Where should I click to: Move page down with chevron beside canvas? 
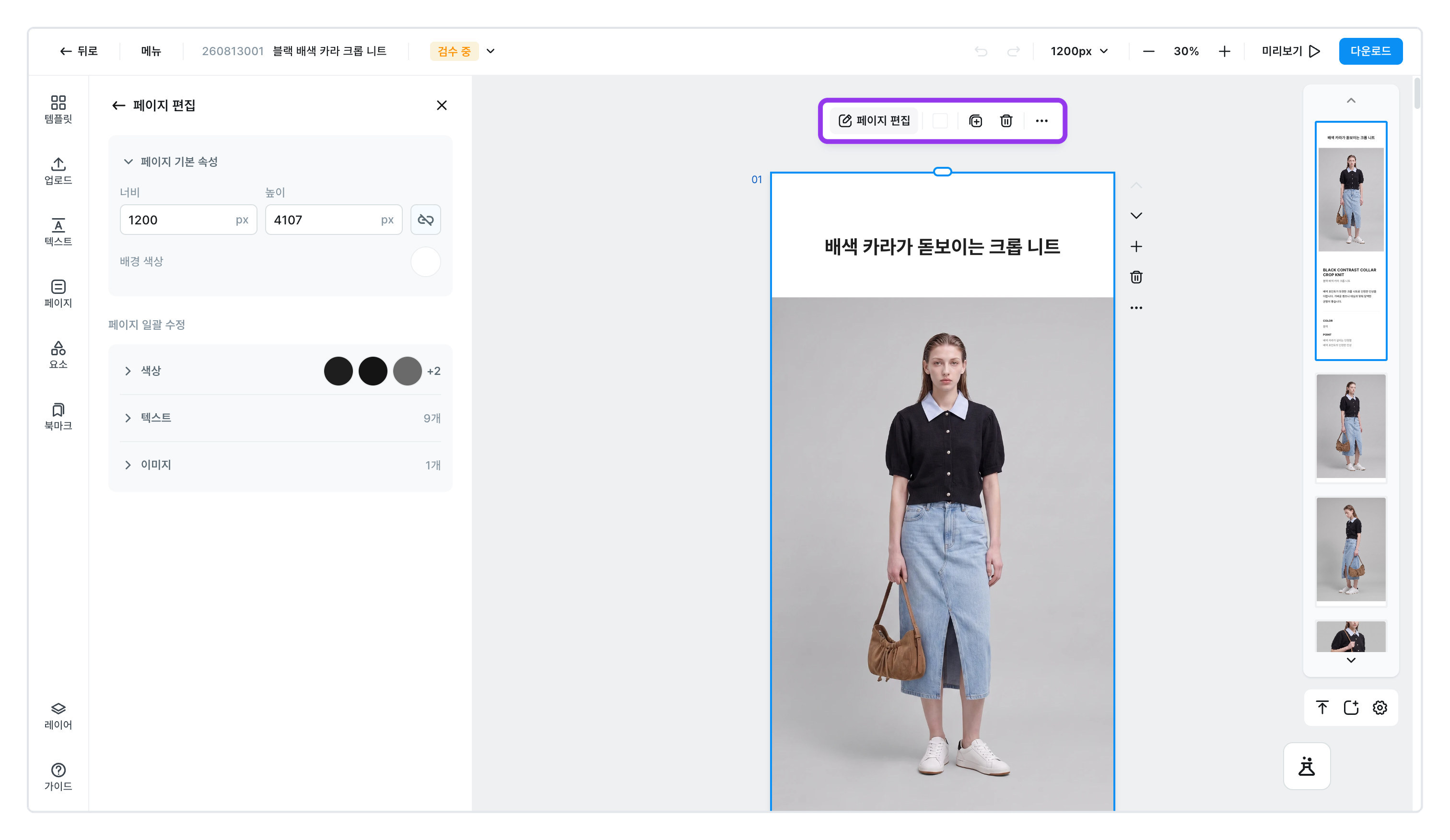[1136, 216]
